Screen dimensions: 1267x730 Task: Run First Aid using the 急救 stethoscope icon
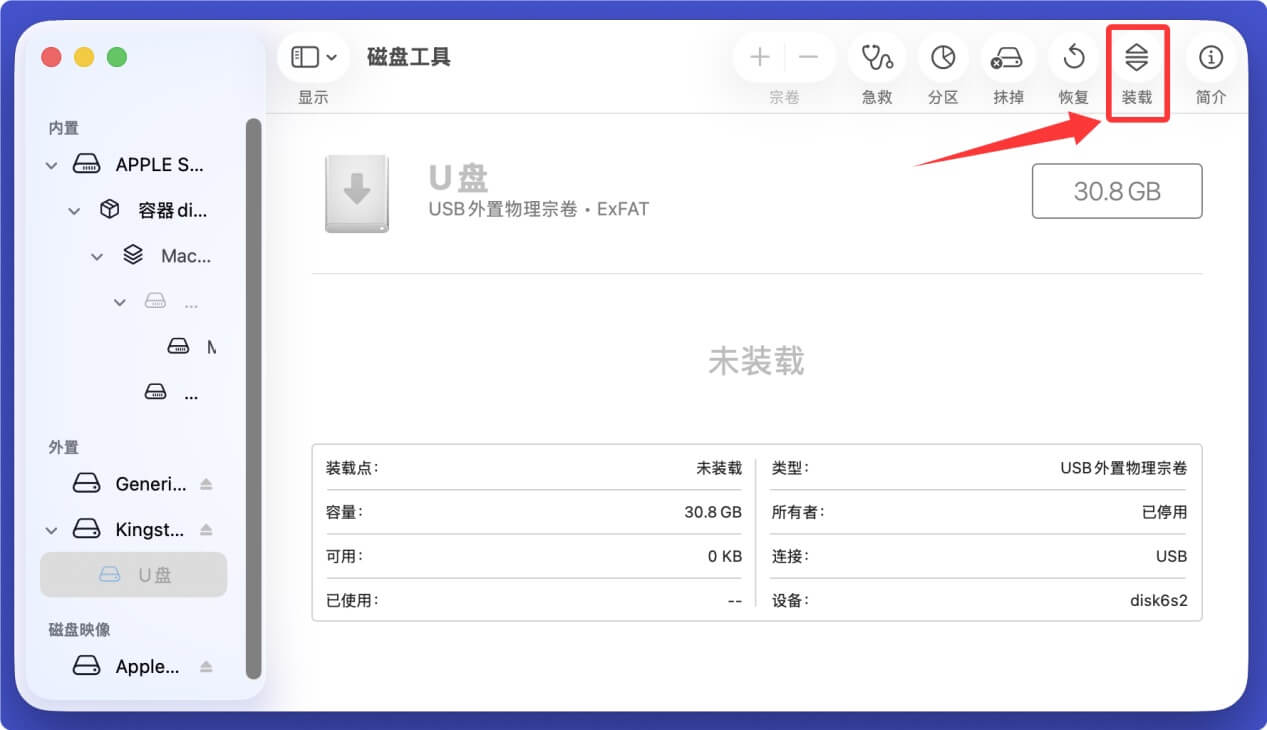tap(877, 57)
